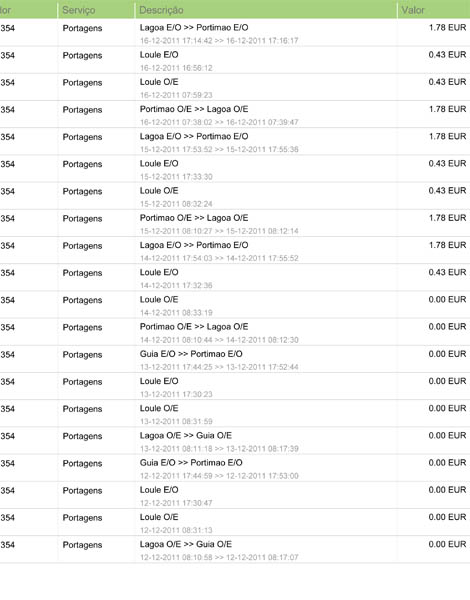Select the Portimao O/E >> Lagoa O/E row dated 16-12-2011
This screenshot has width=470, height=600.
[235, 114]
